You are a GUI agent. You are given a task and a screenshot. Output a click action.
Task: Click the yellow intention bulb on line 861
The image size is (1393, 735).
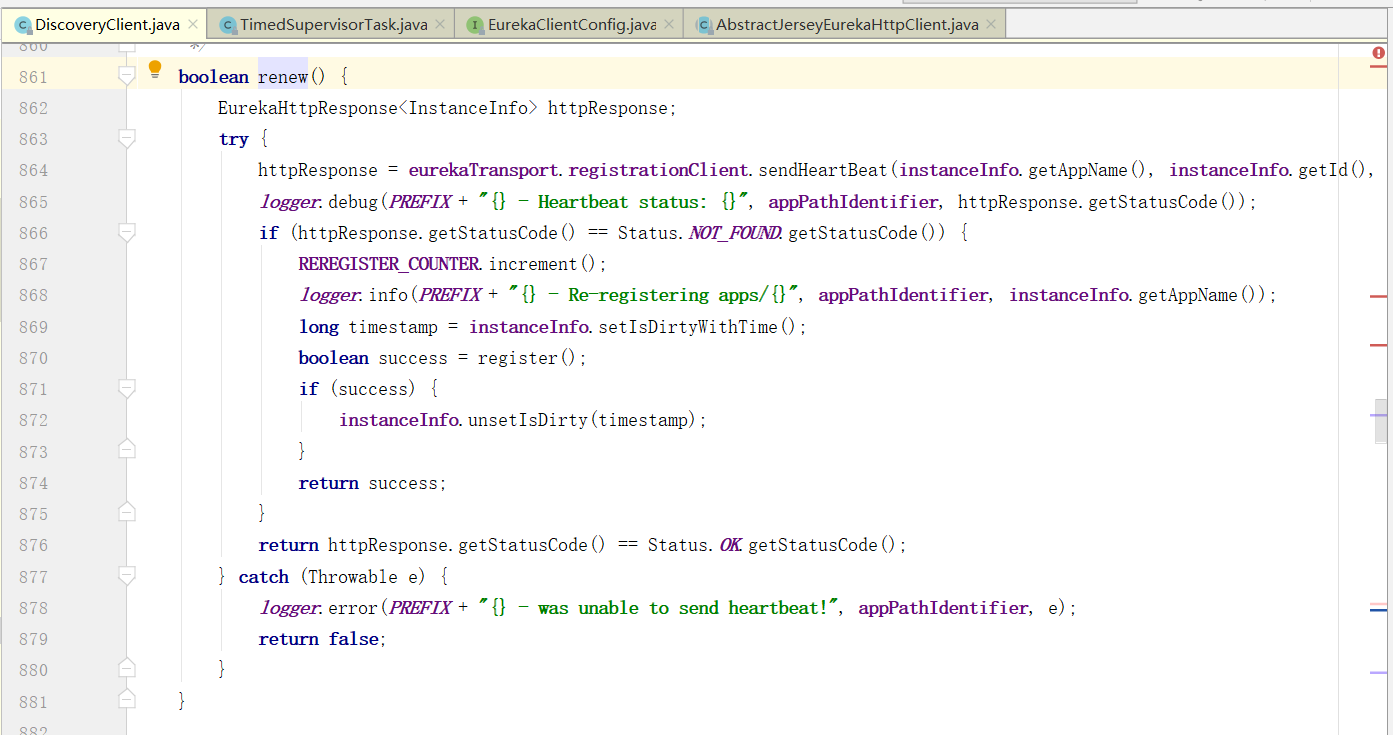click(x=155, y=69)
